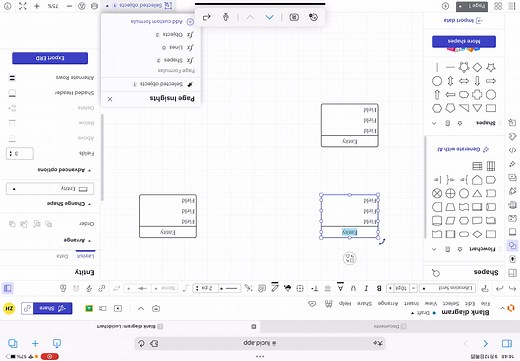Click the fit to screen expand icon
This screenshot has height=361, width=520.
point(23,6)
